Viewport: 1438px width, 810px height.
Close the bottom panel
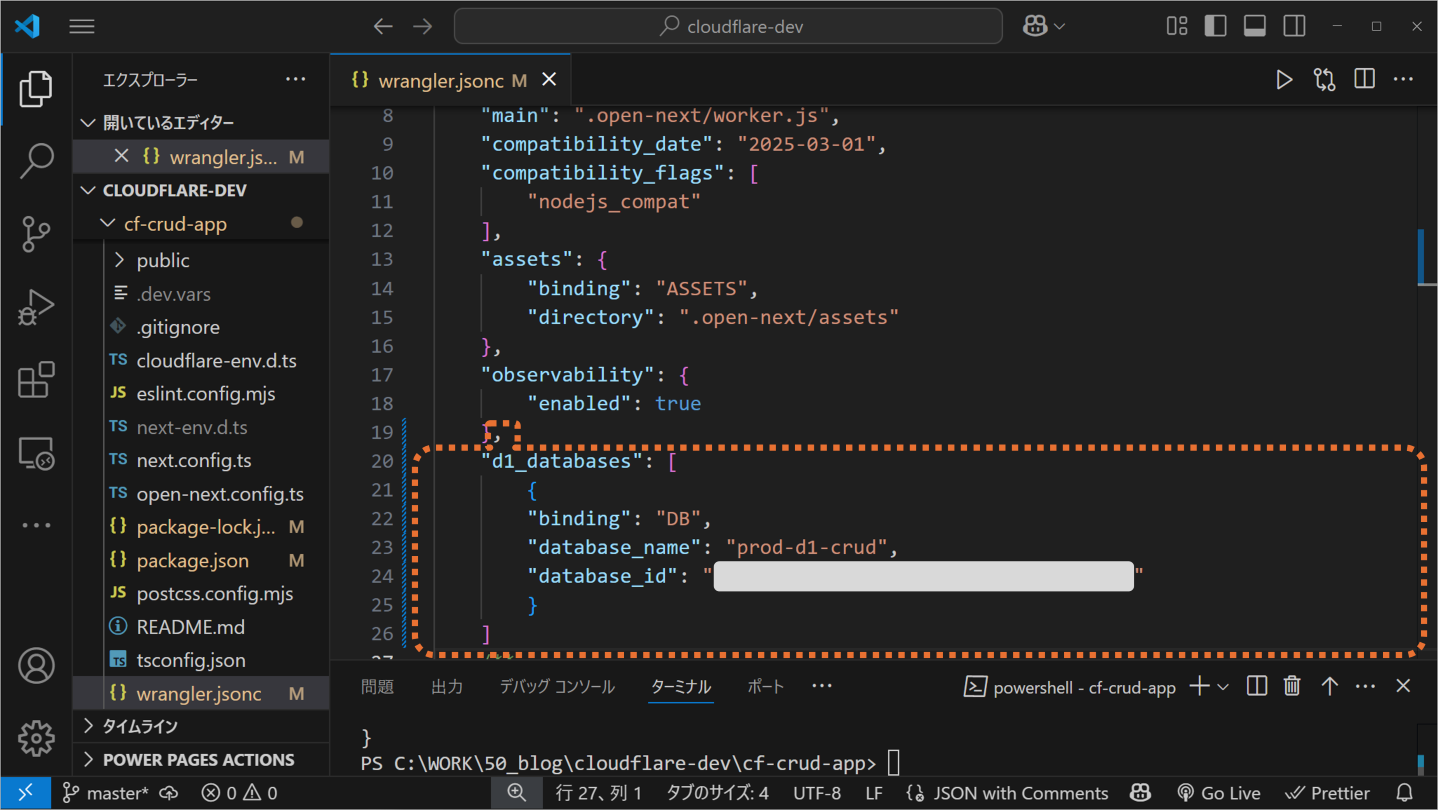pos(1403,686)
